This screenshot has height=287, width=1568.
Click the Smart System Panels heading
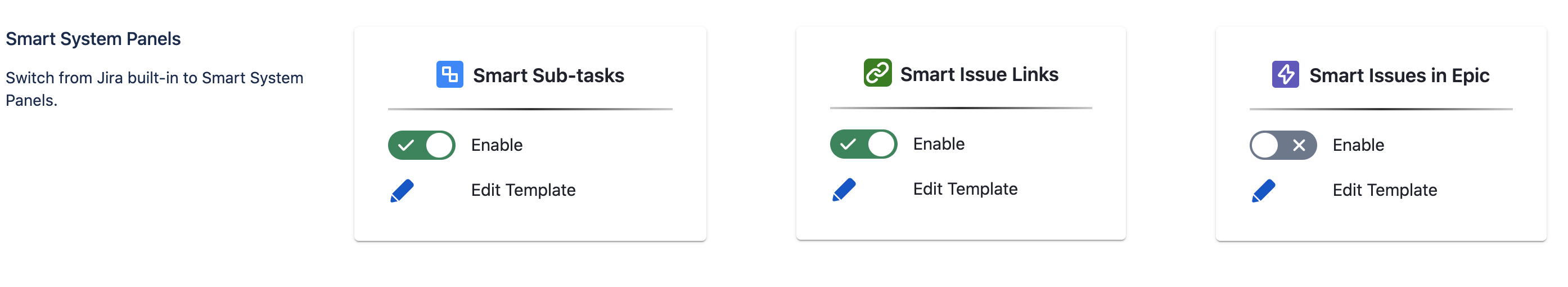coord(93,39)
